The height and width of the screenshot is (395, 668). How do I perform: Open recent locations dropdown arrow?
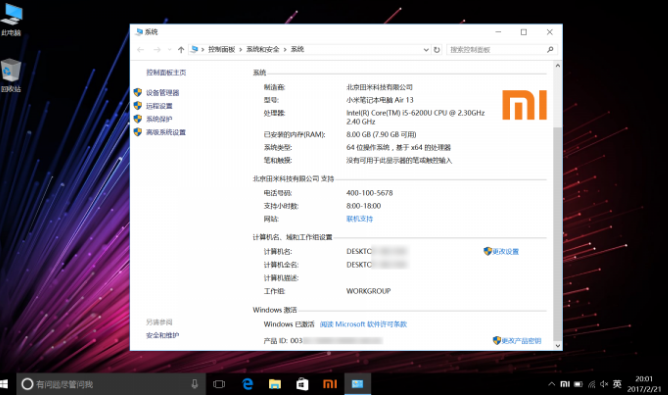point(170,50)
